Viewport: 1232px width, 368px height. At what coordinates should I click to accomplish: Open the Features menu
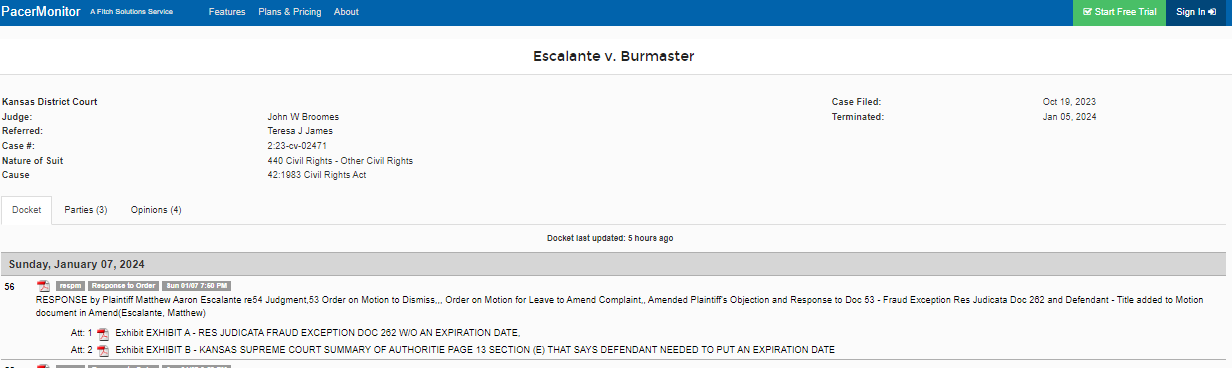[x=227, y=12]
